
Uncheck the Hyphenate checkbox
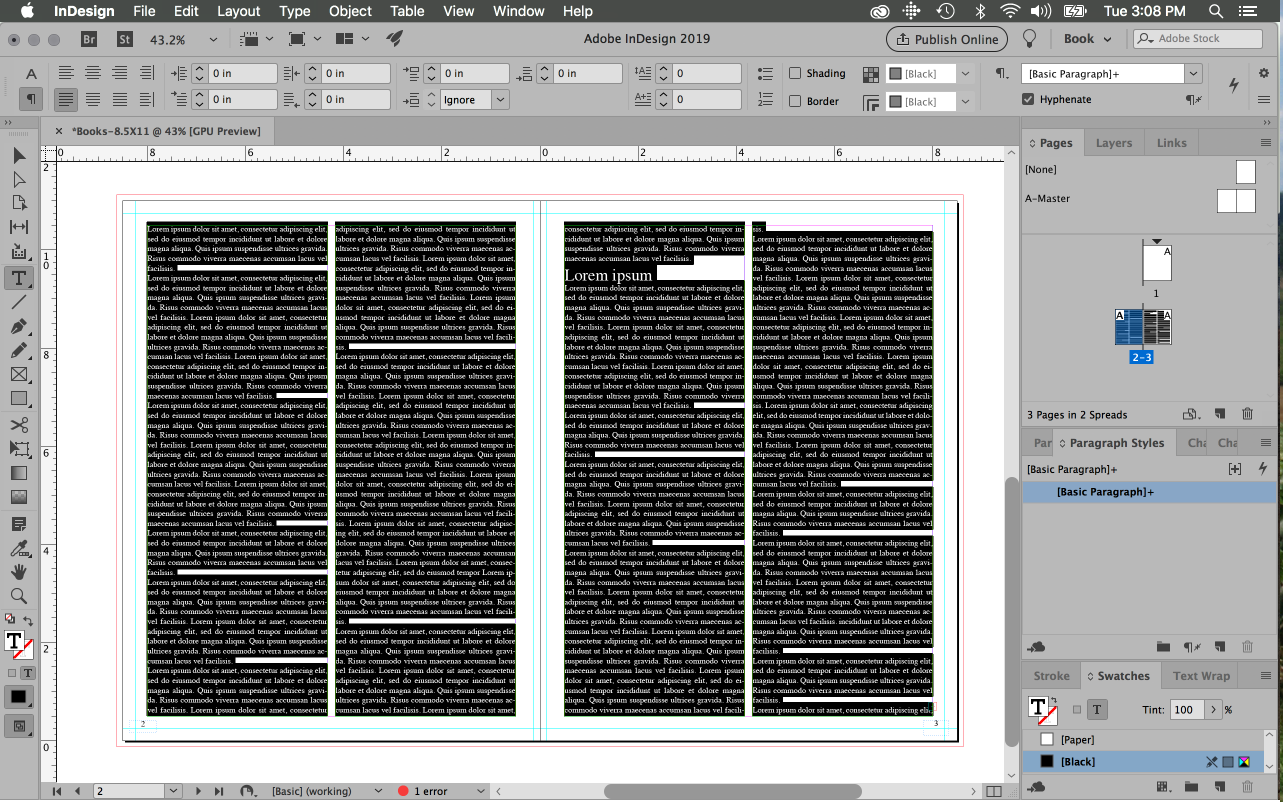[1028, 99]
